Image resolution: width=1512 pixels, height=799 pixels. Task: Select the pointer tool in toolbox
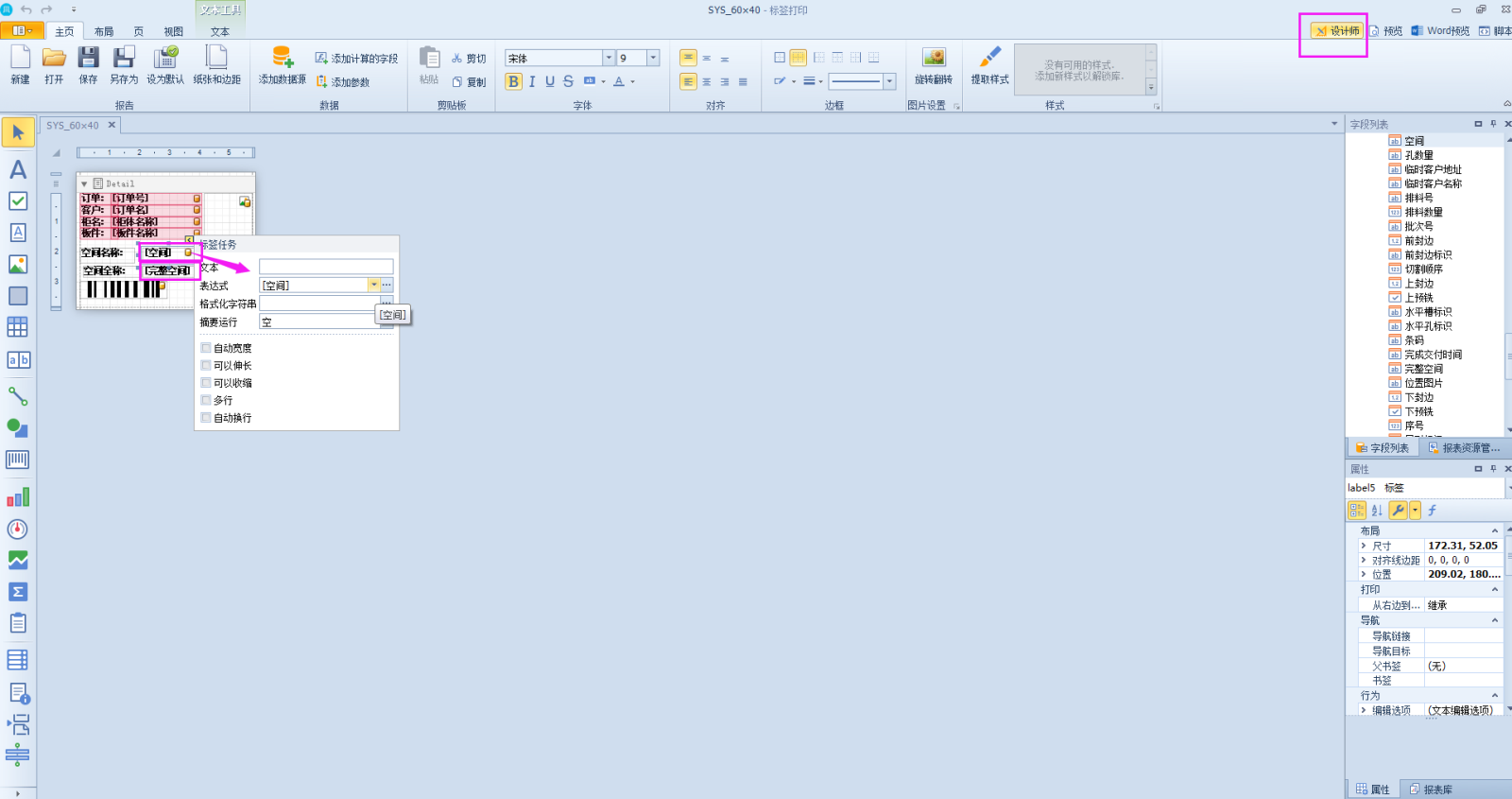pyautogui.click(x=18, y=132)
